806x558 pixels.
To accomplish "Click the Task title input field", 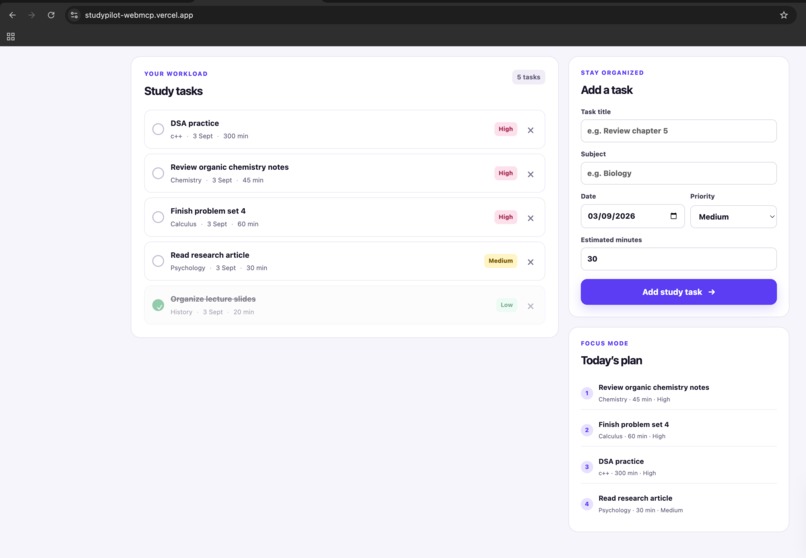I will coord(679,131).
